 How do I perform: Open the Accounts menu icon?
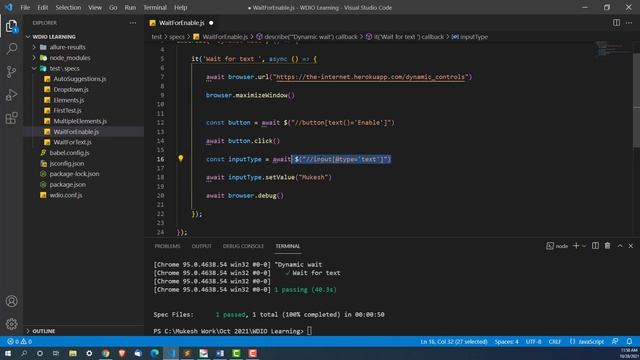[x=11, y=301]
